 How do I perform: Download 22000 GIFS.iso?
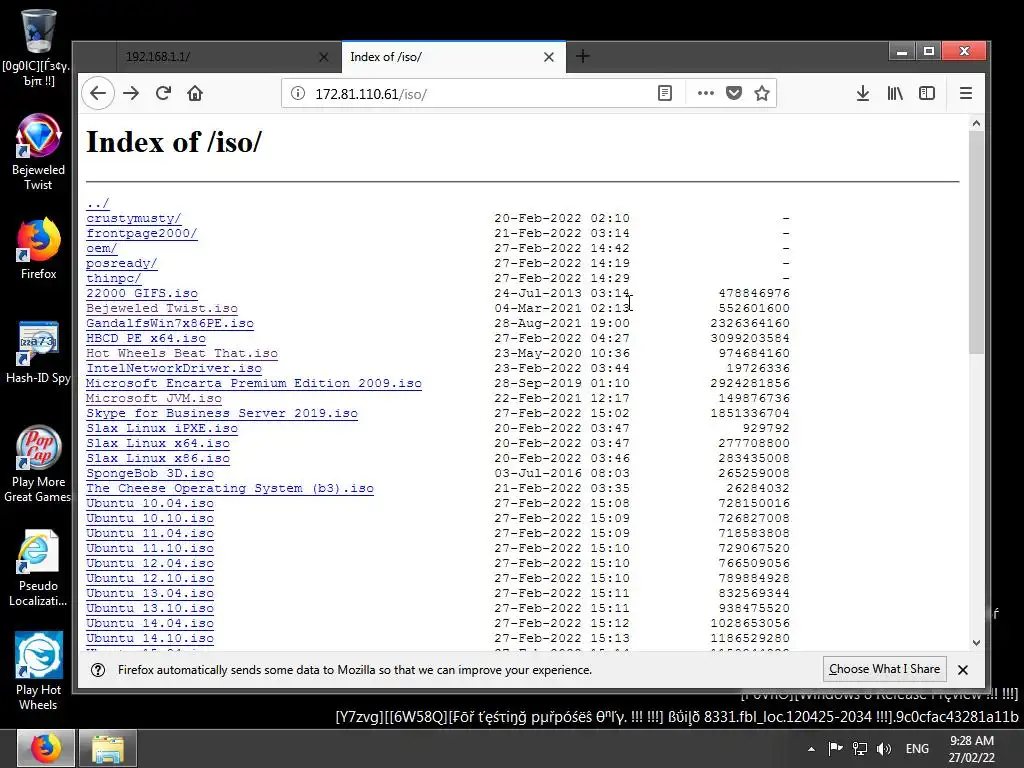(x=142, y=293)
